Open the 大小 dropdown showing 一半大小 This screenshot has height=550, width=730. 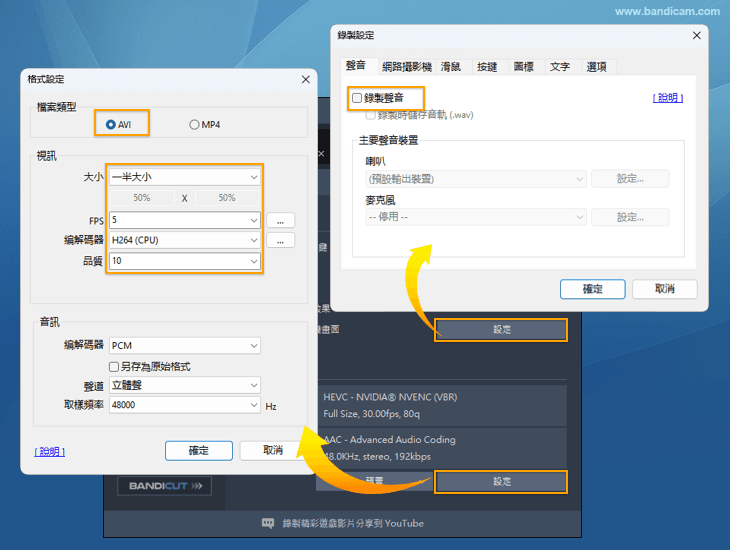185,177
